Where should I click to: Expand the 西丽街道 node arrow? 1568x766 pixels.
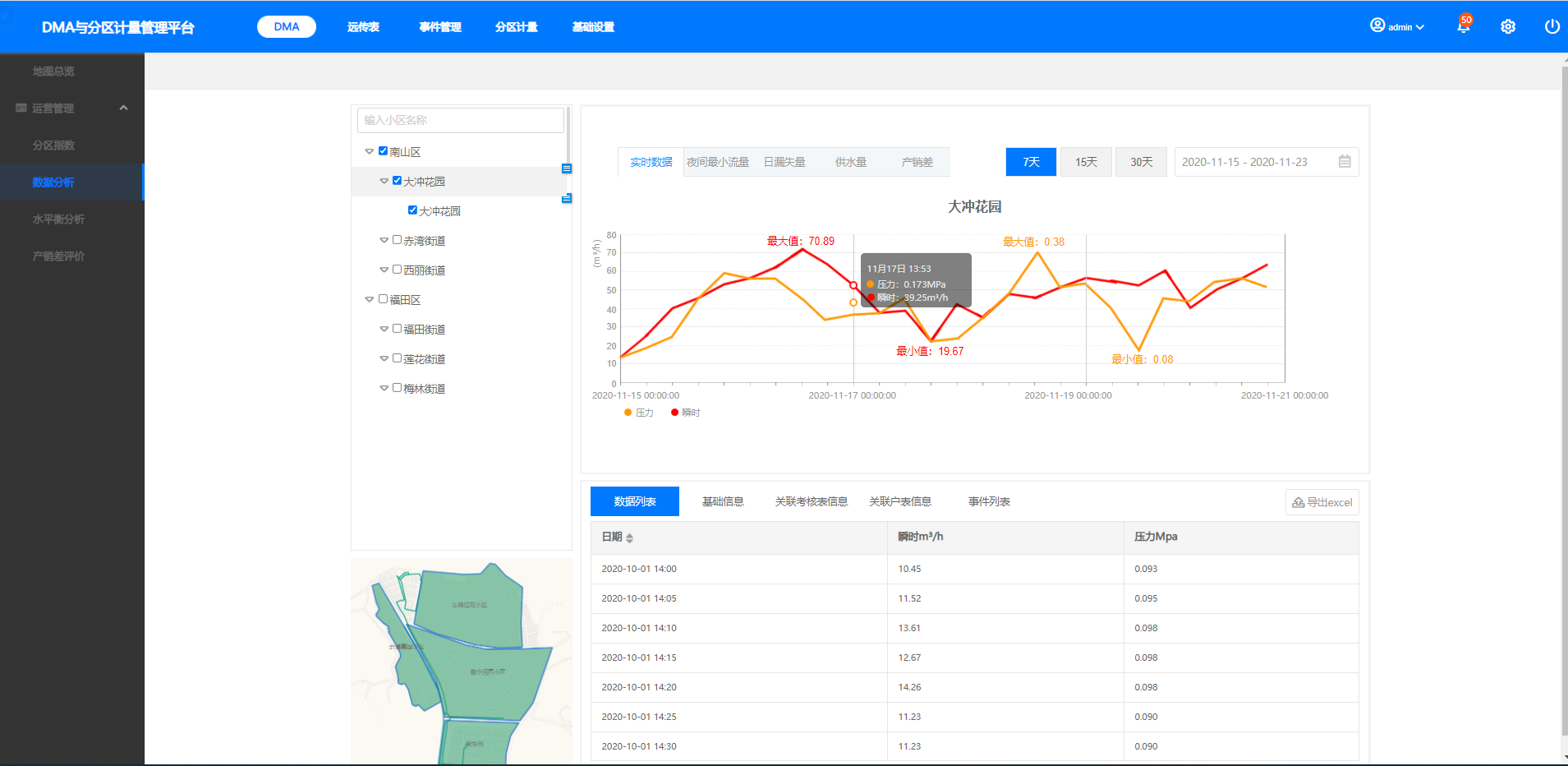coord(384,270)
